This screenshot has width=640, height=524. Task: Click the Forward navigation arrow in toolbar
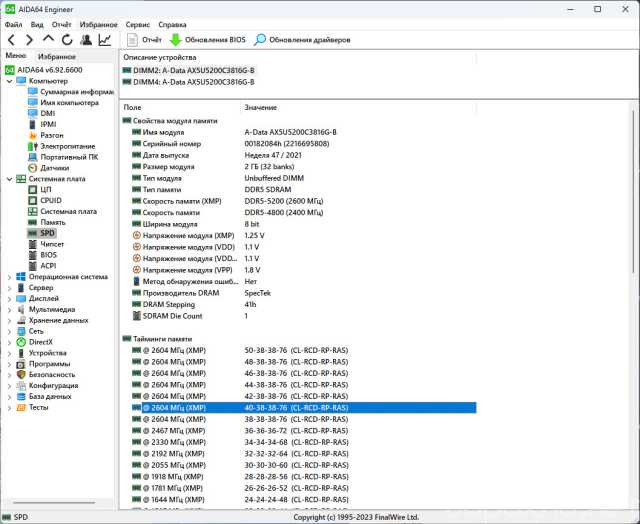click(30, 40)
